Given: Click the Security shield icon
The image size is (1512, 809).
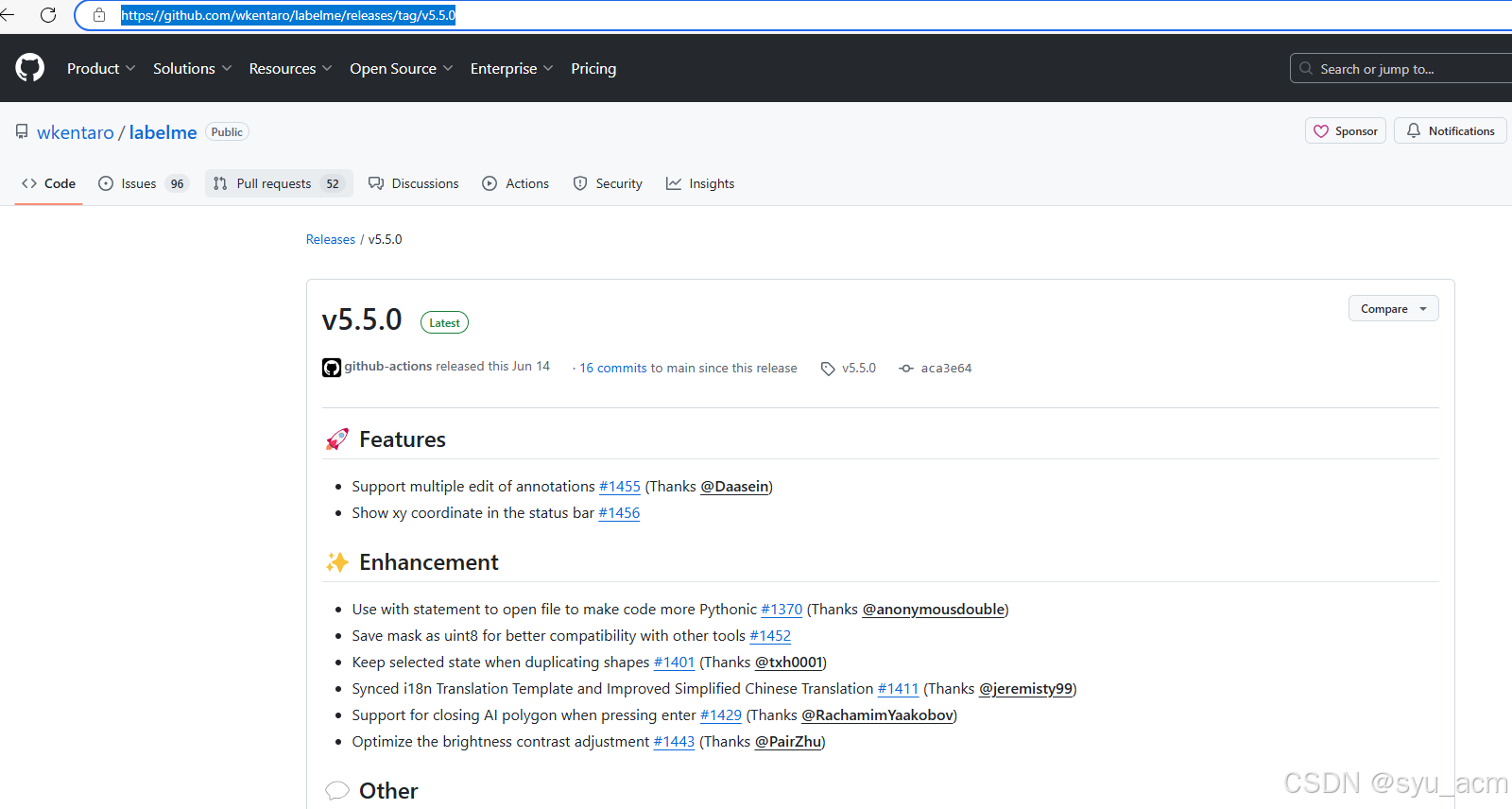Looking at the screenshot, I should pyautogui.click(x=580, y=183).
